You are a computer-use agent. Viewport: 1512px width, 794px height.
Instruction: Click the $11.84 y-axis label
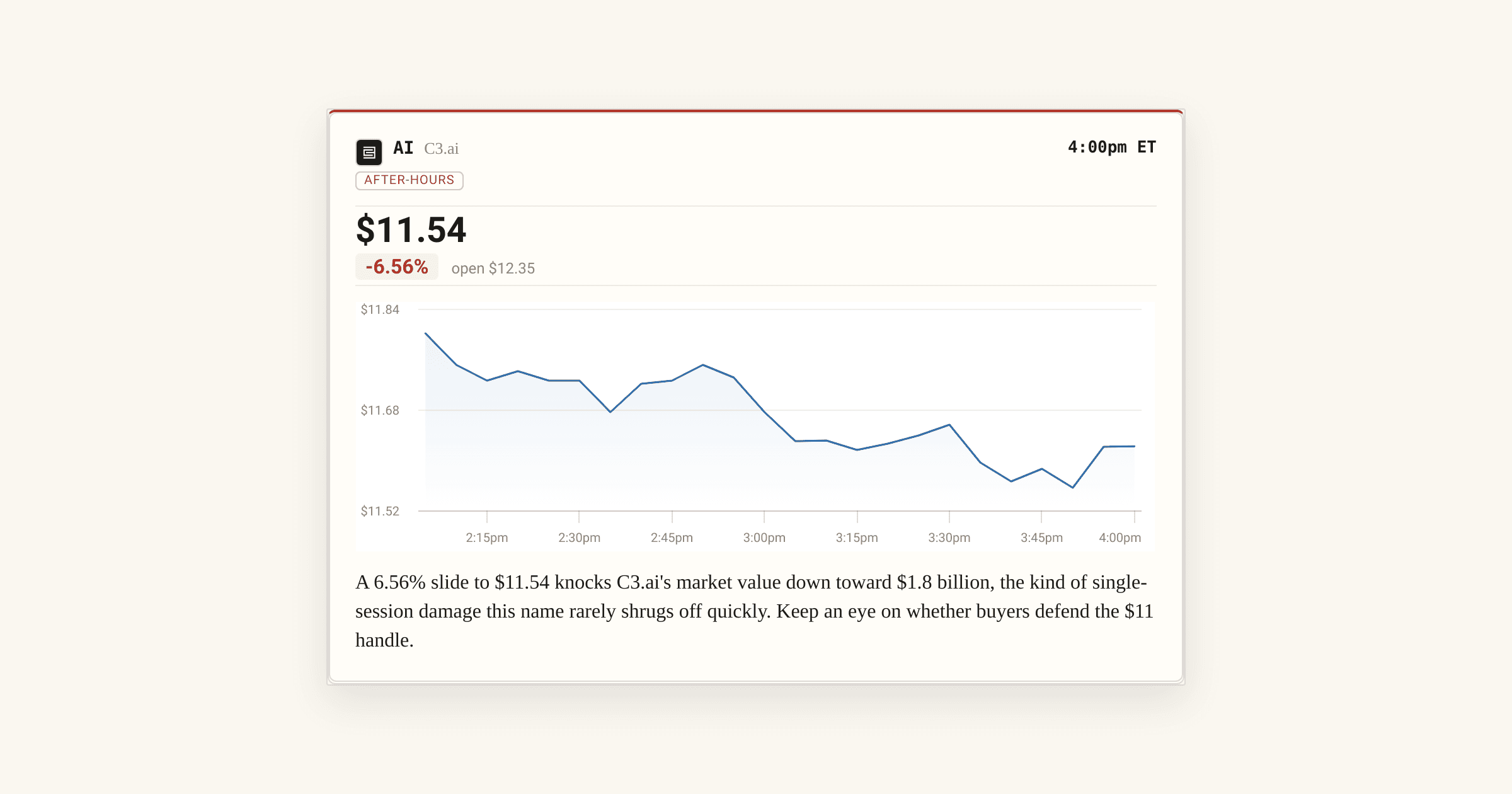[380, 309]
